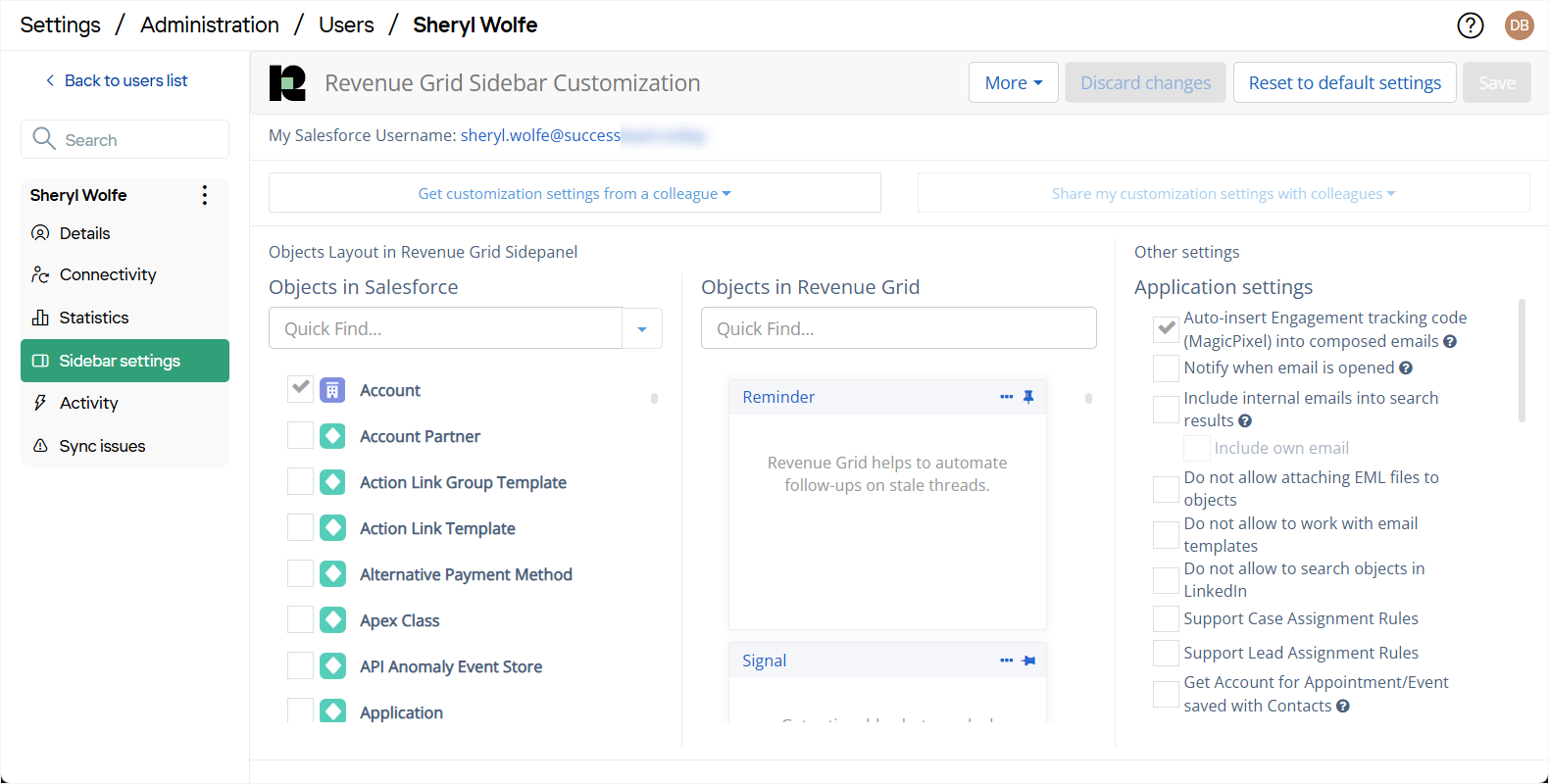Open the help question mark icon

[1470, 25]
